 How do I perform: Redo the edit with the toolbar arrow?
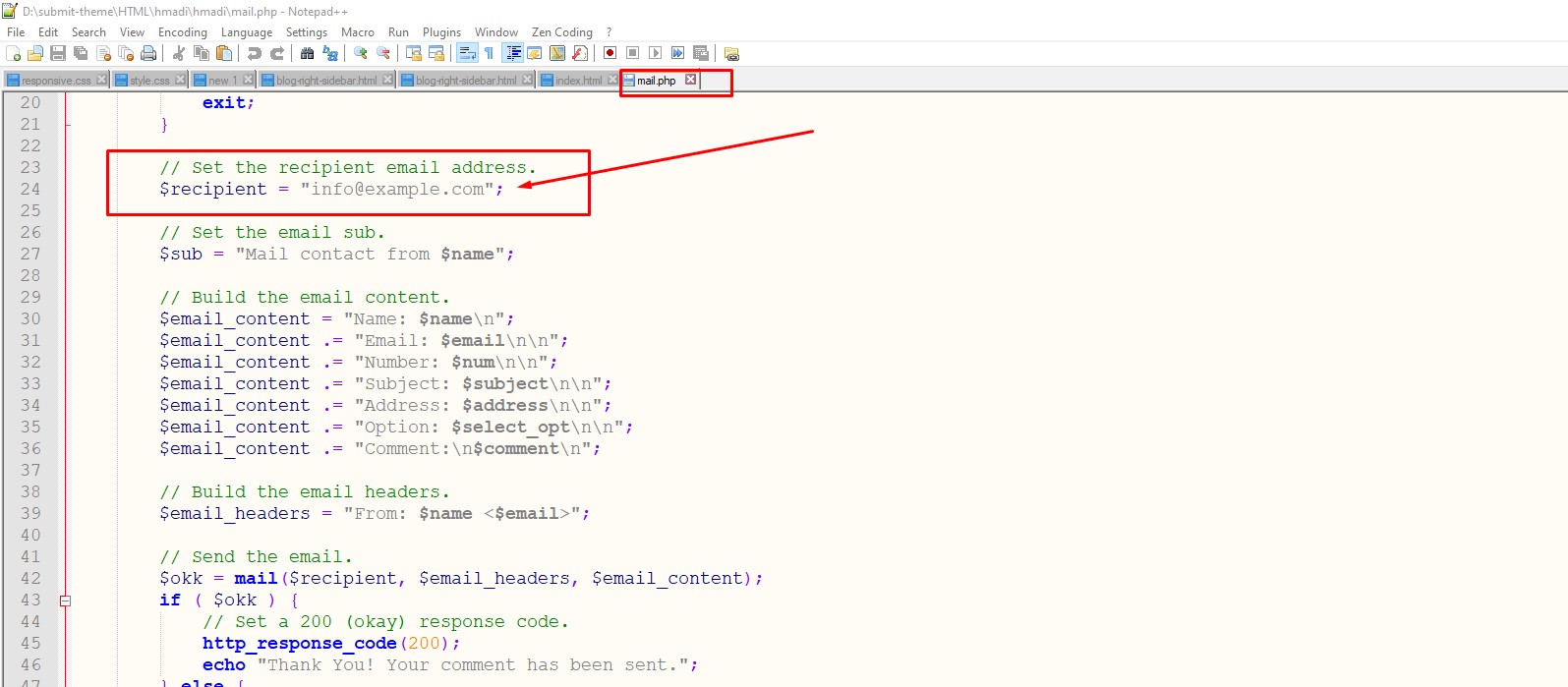pyautogui.click(x=277, y=53)
